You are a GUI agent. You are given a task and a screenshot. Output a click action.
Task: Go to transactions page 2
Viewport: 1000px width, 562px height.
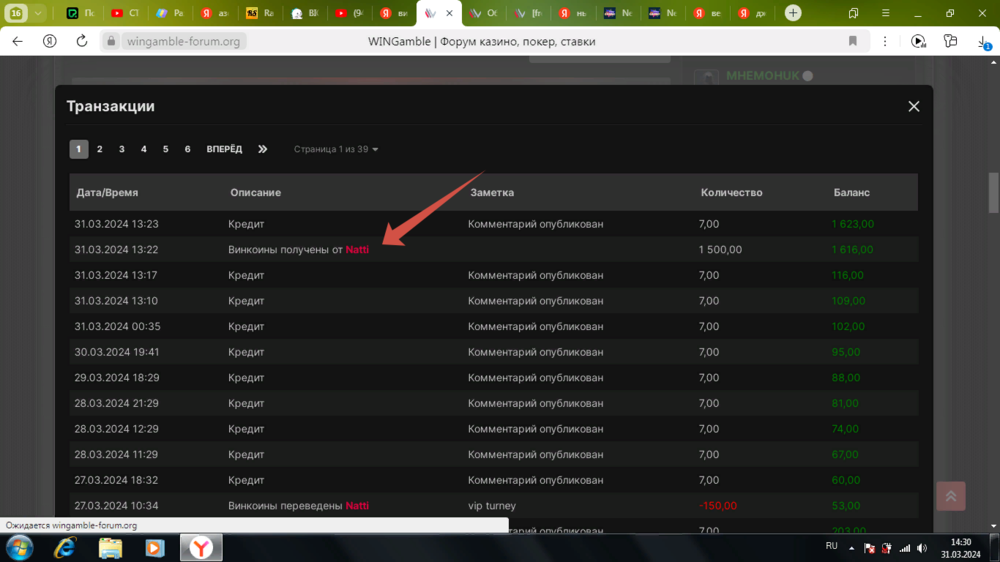click(x=100, y=149)
